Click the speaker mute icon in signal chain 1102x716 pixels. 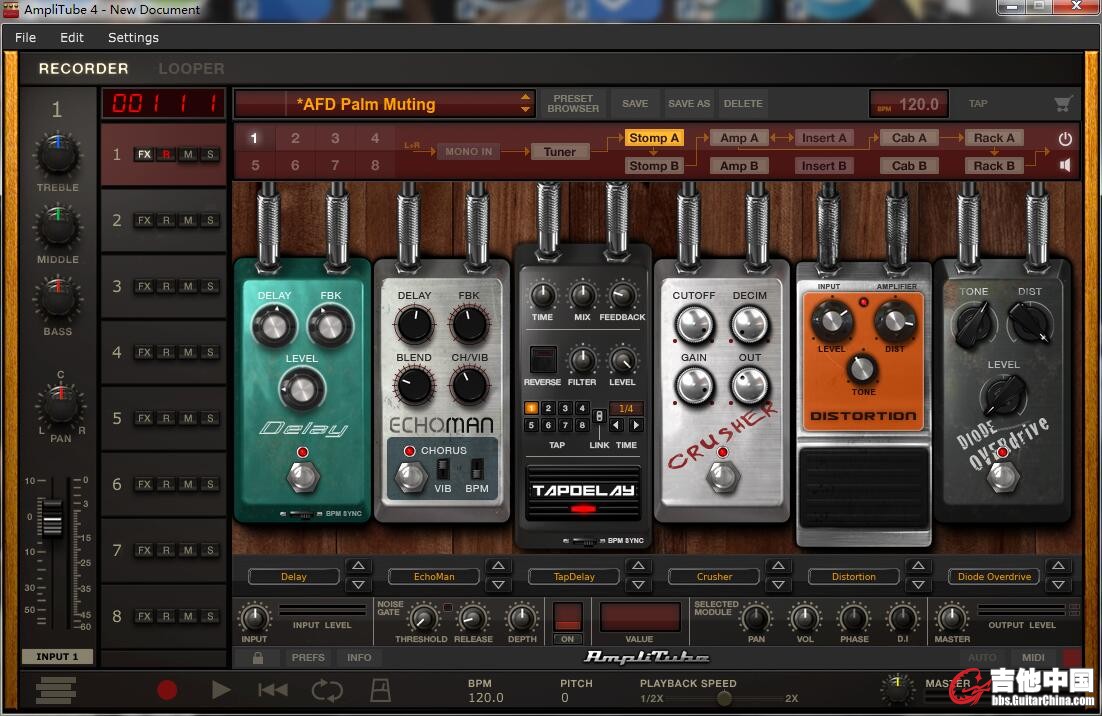pos(1065,165)
